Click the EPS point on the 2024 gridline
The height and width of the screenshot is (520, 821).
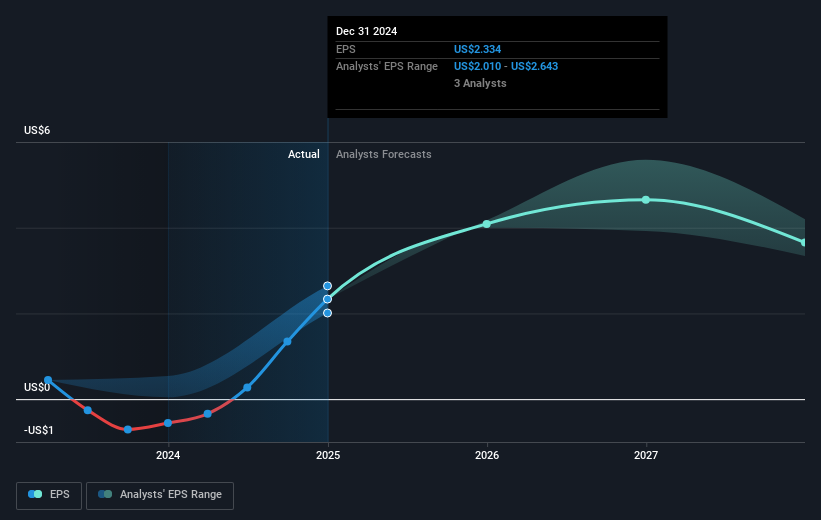pos(168,423)
